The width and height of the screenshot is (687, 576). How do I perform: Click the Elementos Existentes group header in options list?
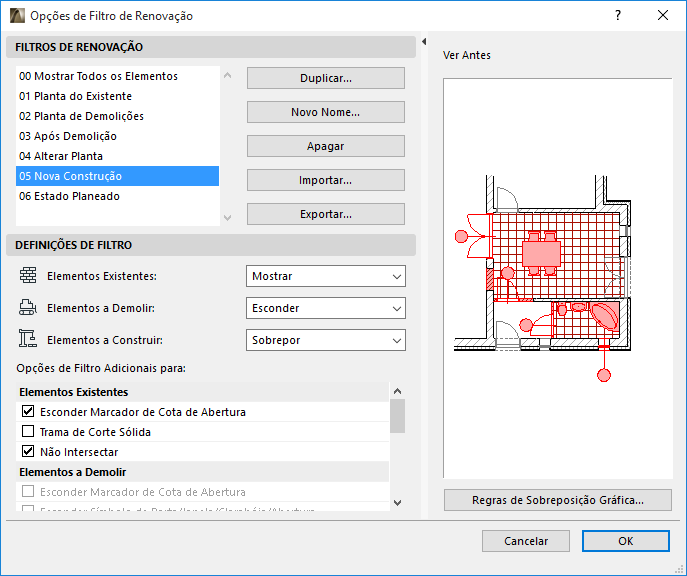pyautogui.click(x=202, y=392)
